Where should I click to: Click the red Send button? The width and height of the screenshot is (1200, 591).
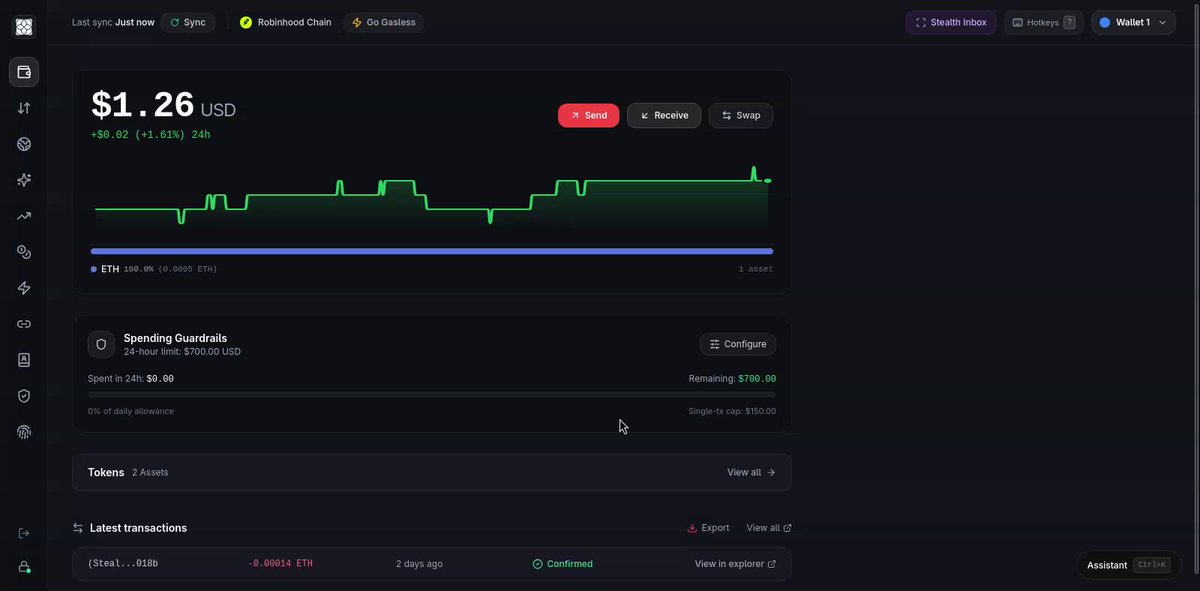[589, 116]
